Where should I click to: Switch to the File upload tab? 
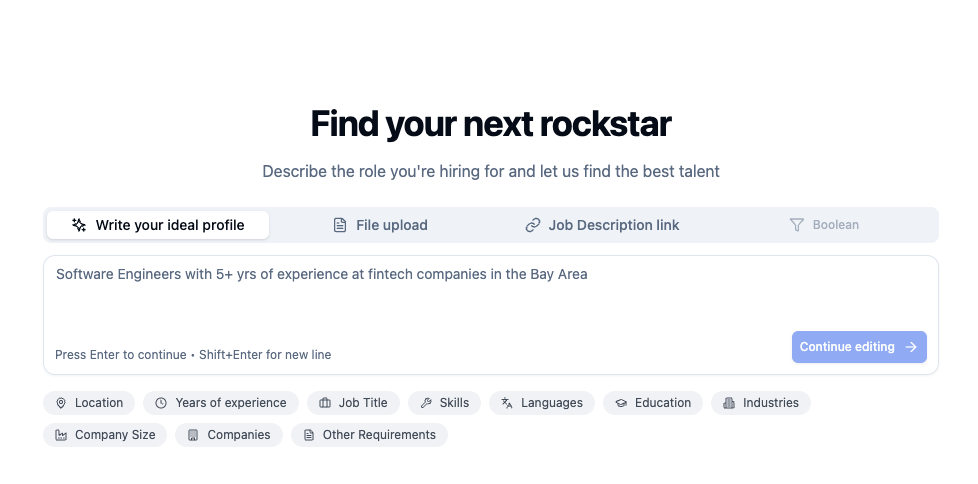(x=380, y=225)
